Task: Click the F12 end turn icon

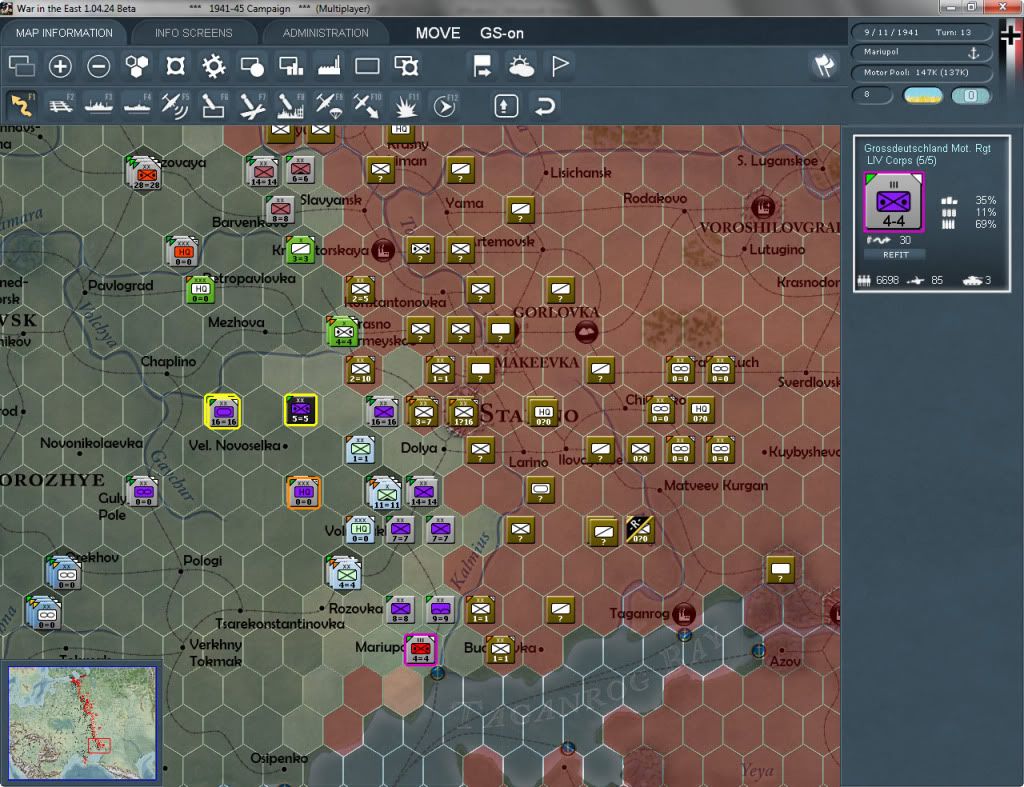Action: pyautogui.click(x=445, y=106)
